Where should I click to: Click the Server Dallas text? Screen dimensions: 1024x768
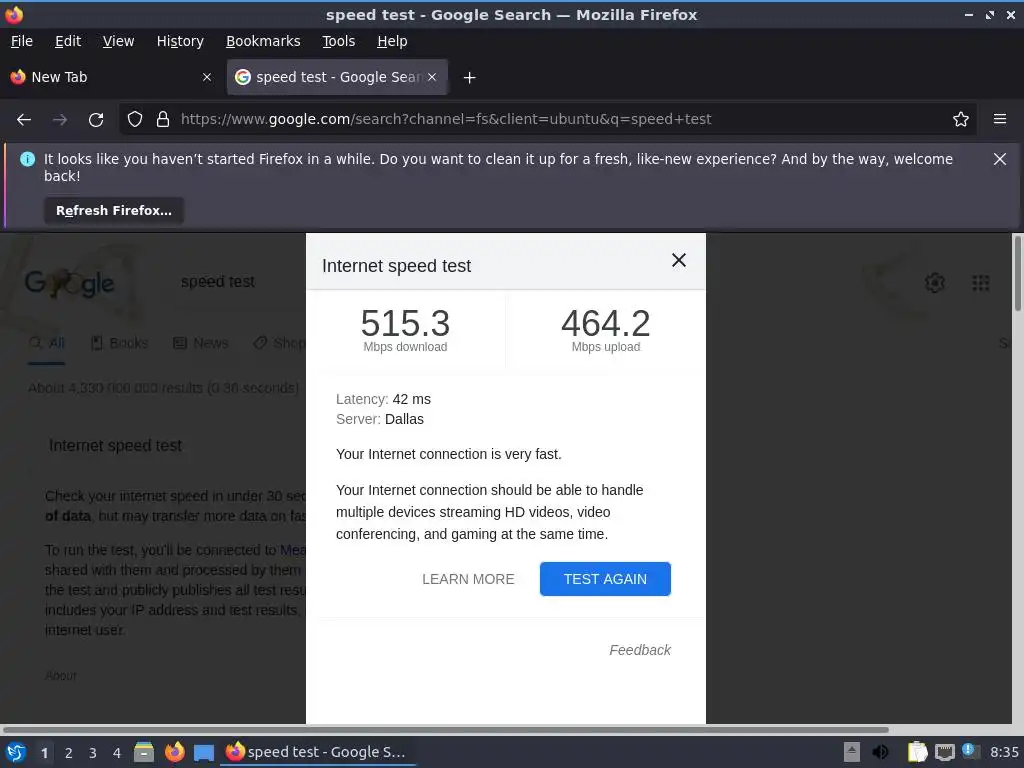(379, 419)
